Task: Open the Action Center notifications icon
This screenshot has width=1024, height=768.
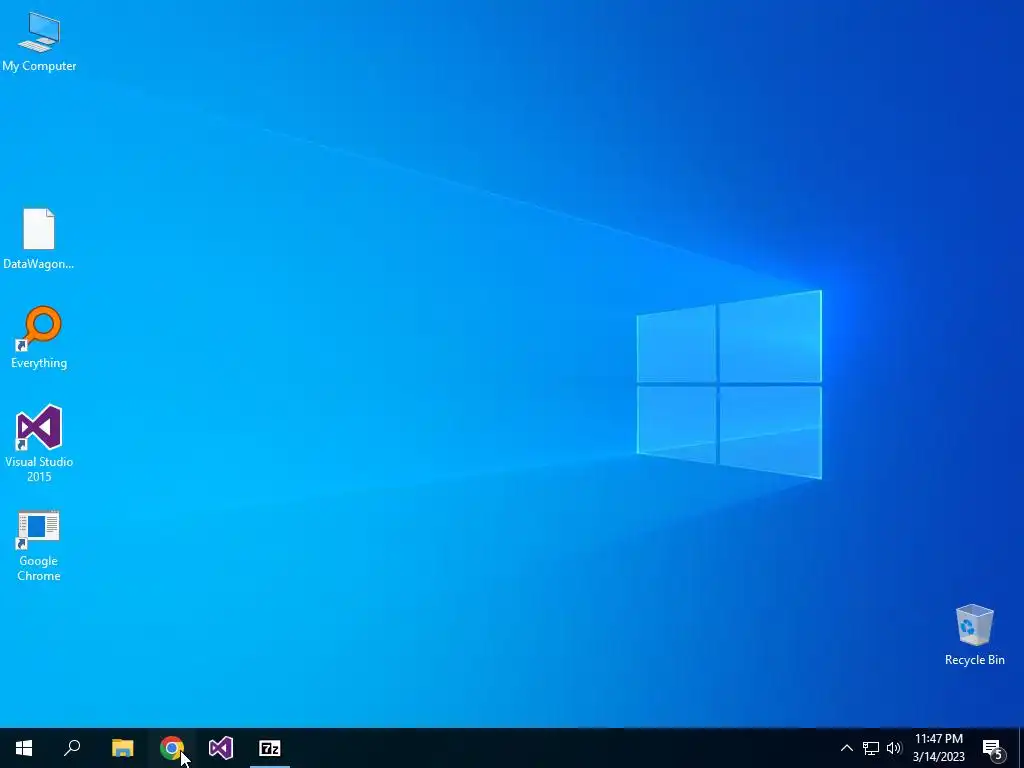Action: 993,748
